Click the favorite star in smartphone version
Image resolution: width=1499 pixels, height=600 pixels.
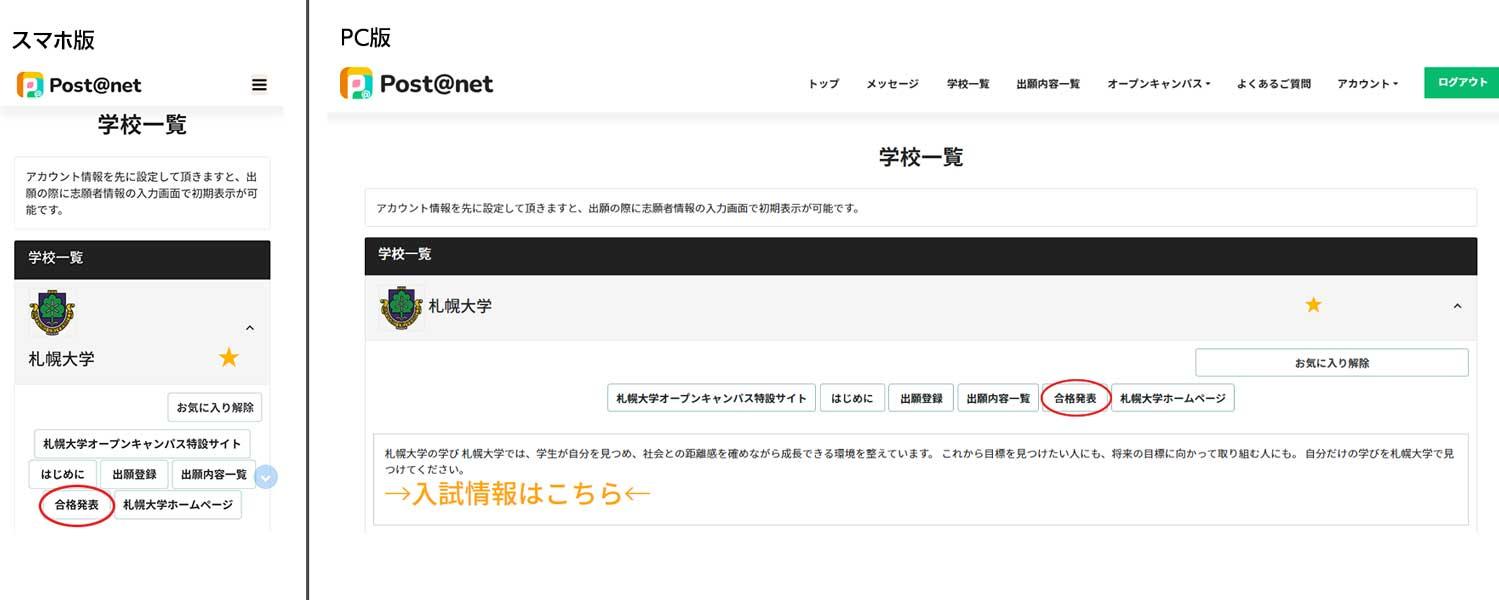point(229,357)
